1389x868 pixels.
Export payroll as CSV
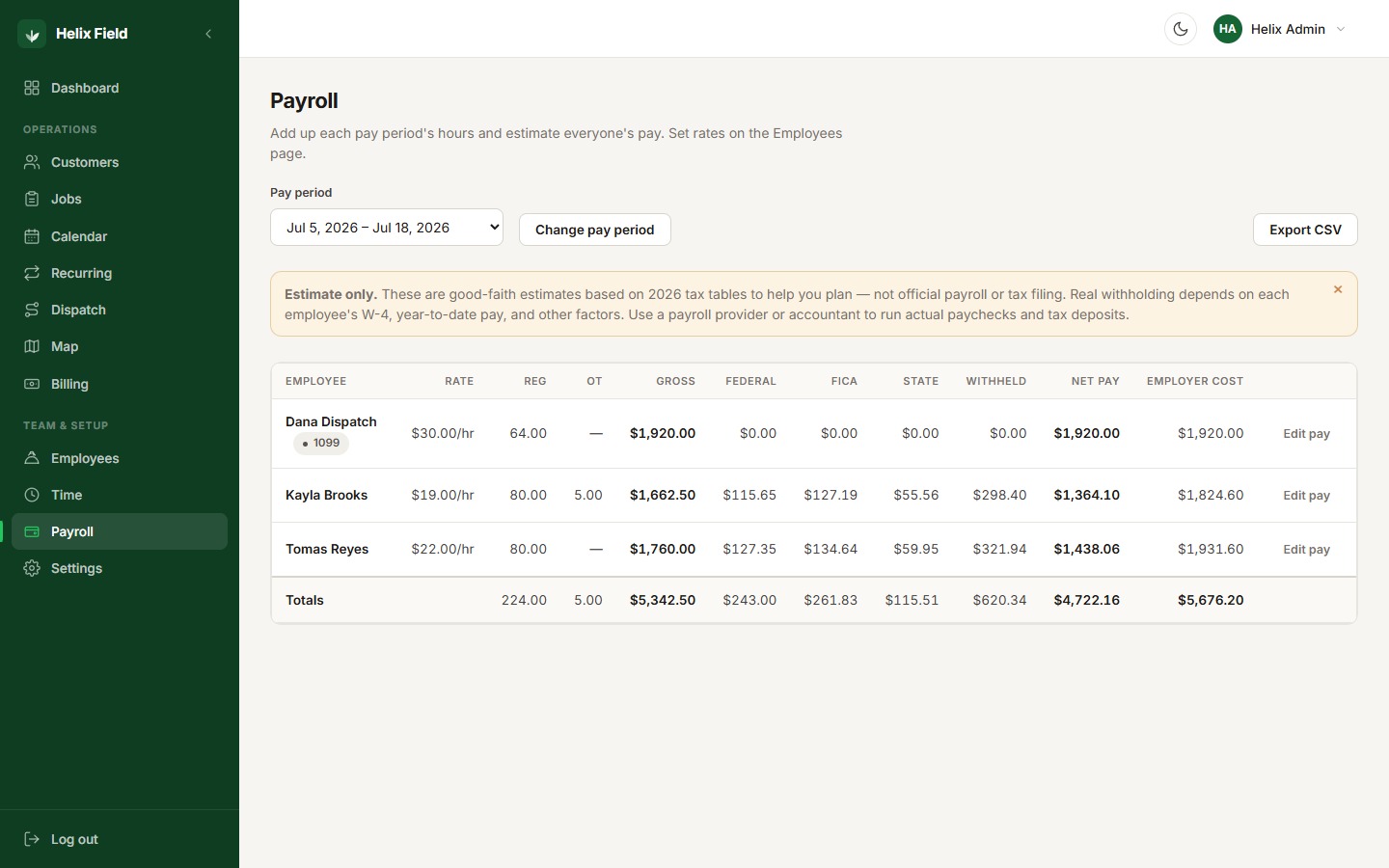pyautogui.click(x=1305, y=230)
